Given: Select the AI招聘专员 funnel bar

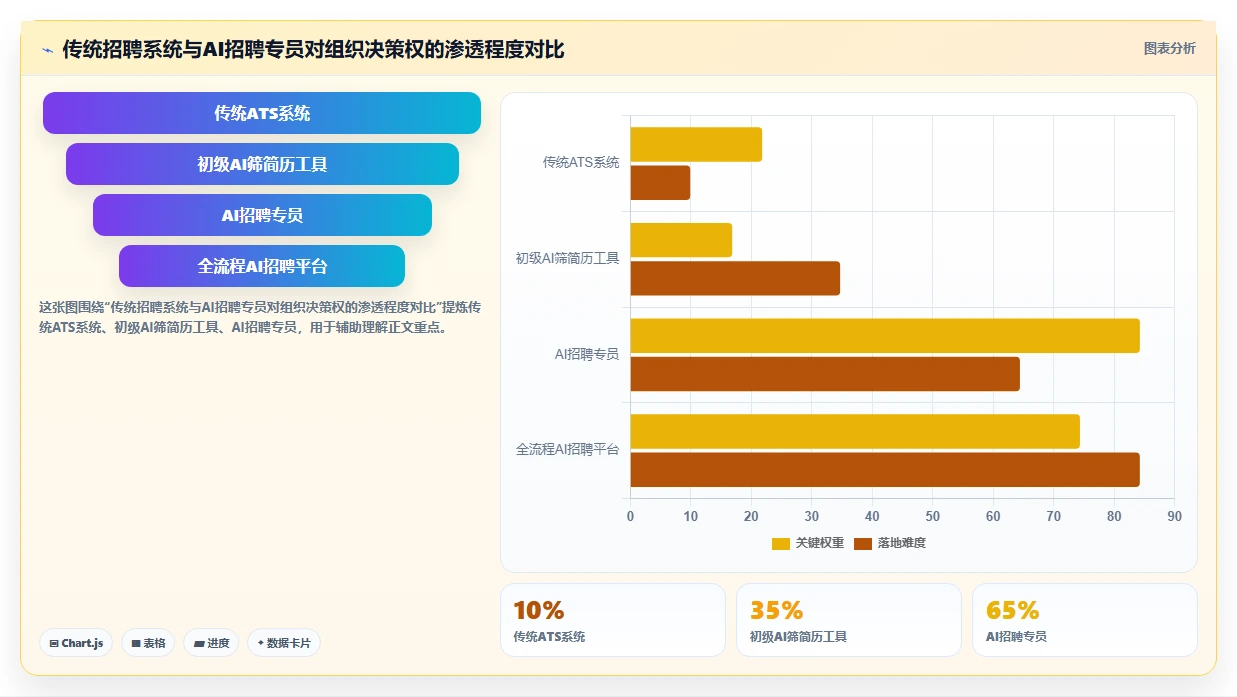Looking at the screenshot, I should (x=262, y=215).
